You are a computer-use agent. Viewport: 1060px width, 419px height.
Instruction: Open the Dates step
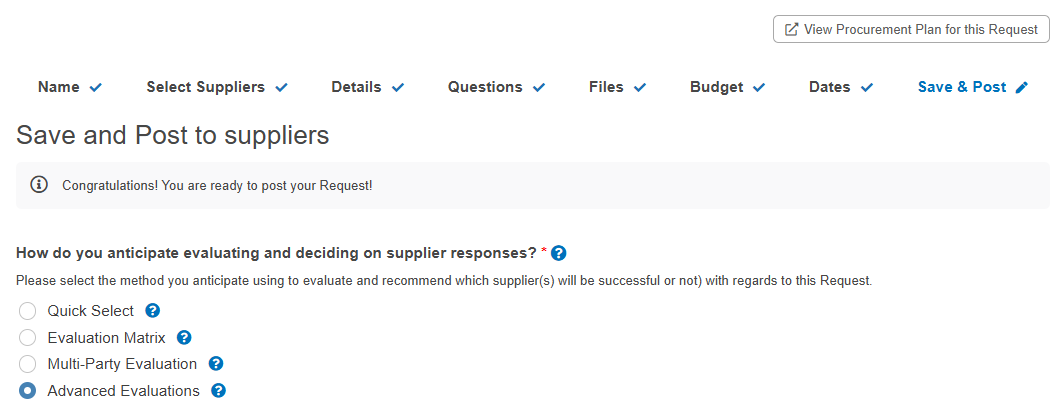pos(841,87)
